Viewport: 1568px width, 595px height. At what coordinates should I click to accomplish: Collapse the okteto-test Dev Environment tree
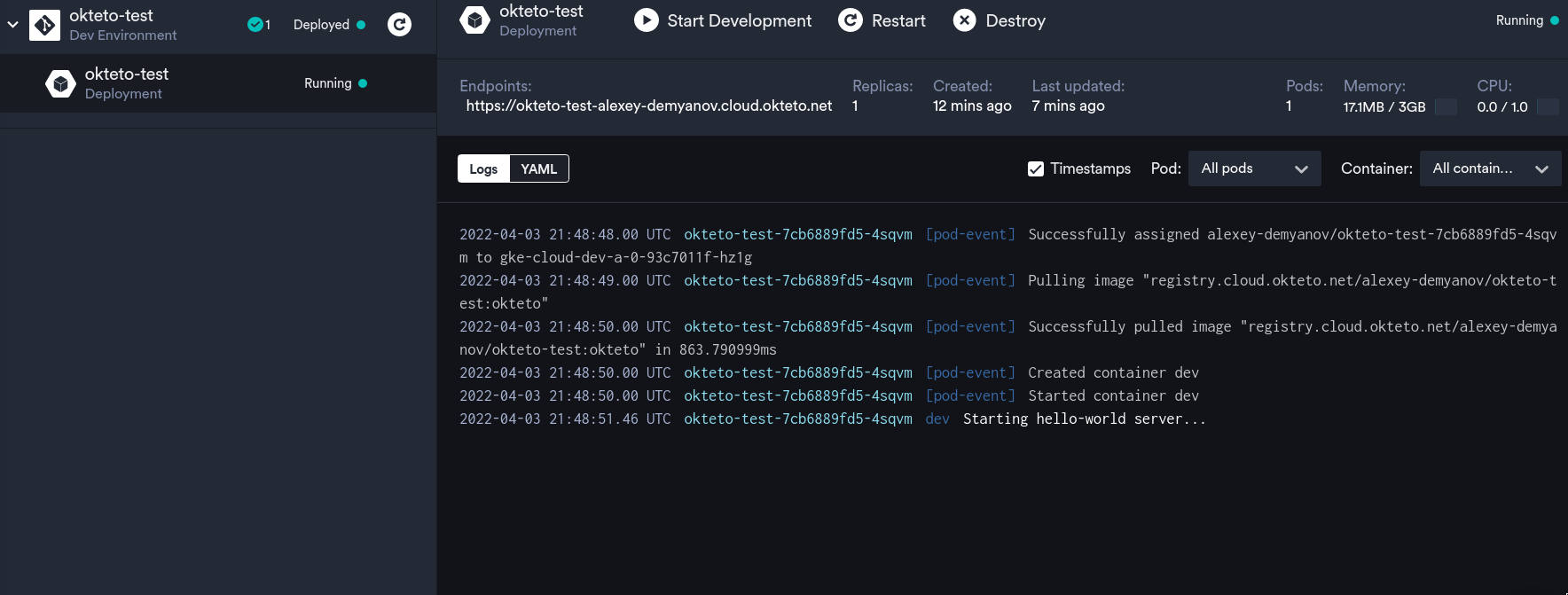[12, 25]
